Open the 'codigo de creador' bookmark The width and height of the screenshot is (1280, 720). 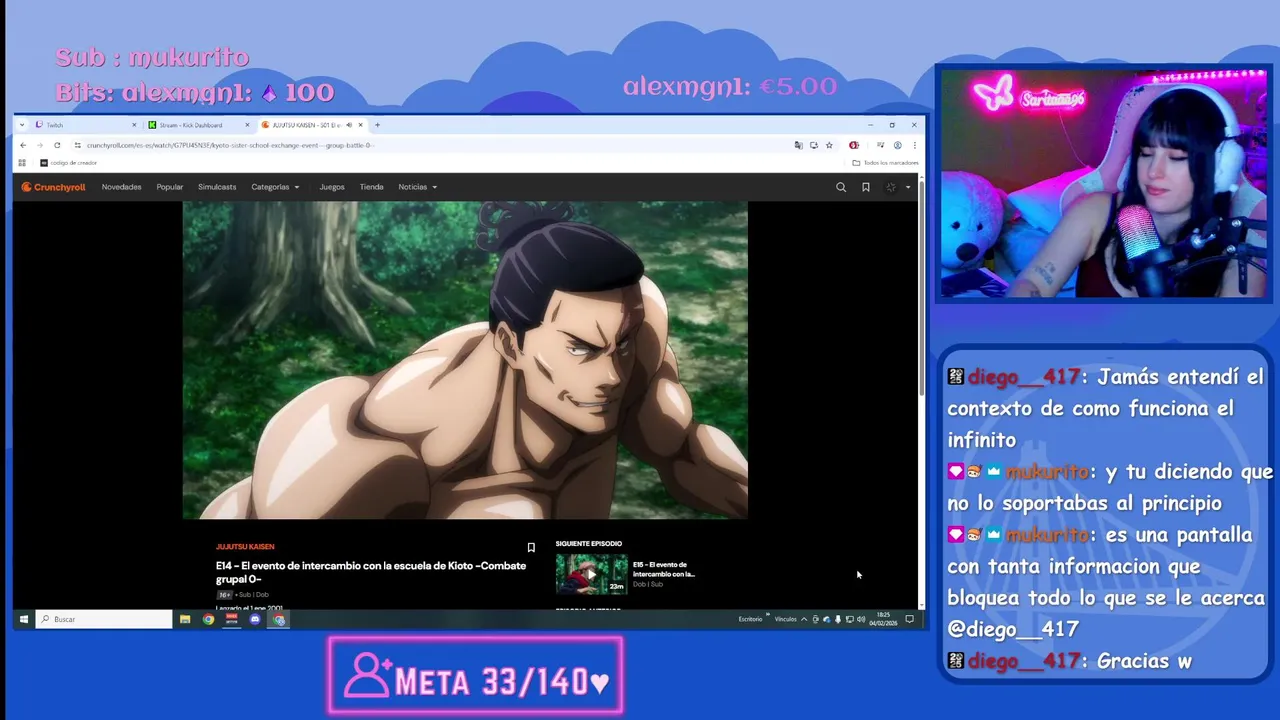click(69, 162)
